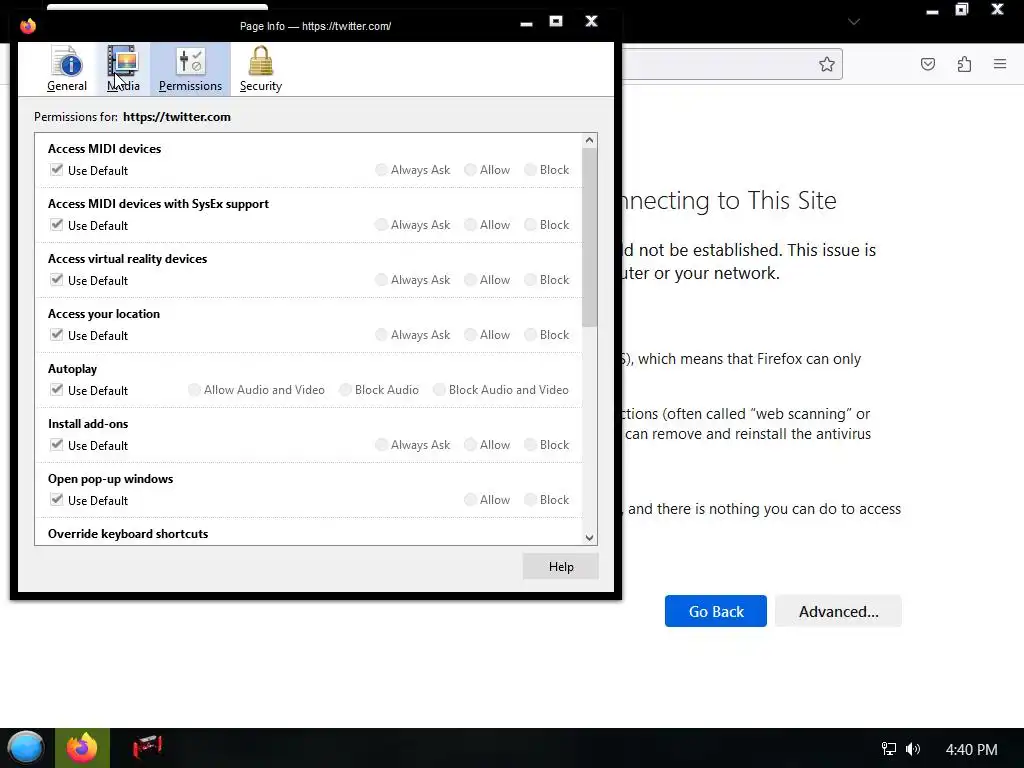Click the 4:40 PM clock
This screenshot has width=1024, height=768.
971,750
